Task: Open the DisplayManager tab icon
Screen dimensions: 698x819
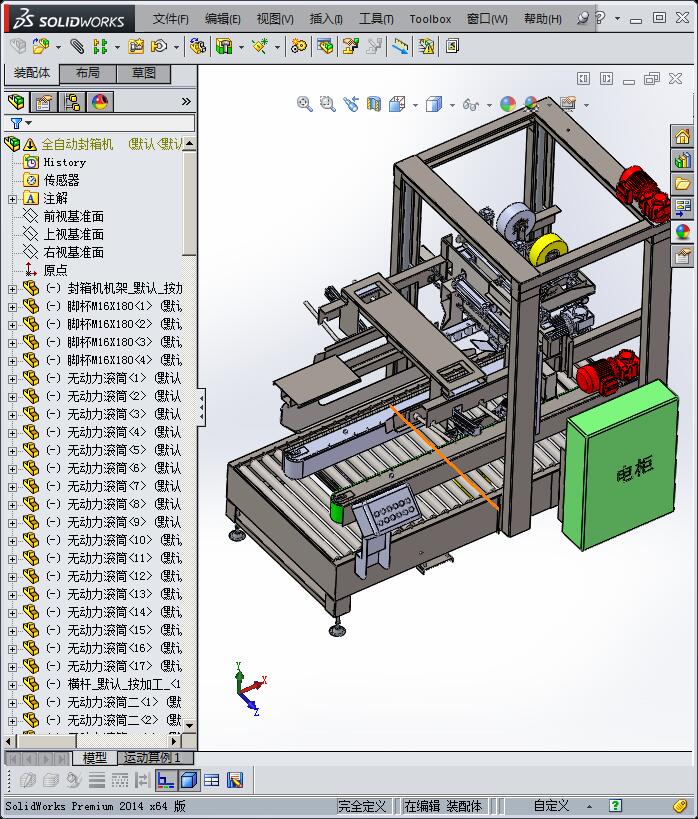Action: click(x=100, y=101)
